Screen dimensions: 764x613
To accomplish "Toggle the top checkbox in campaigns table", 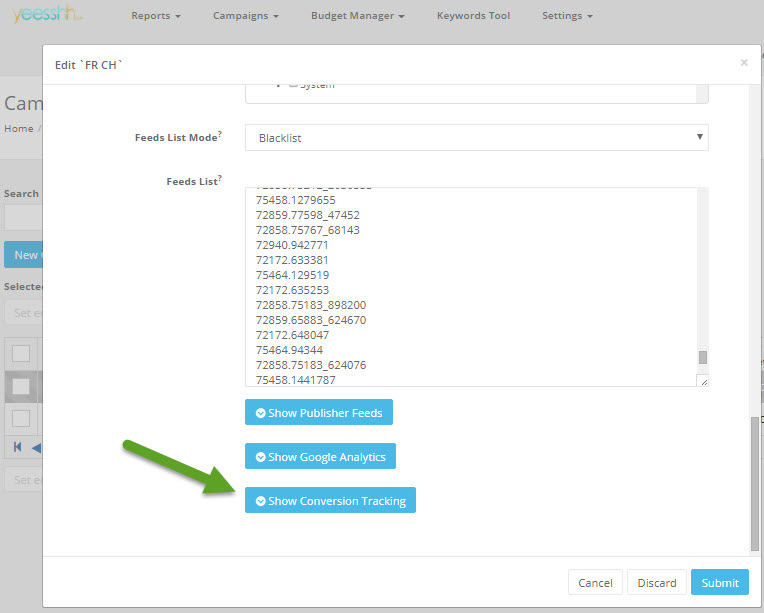I will (x=21, y=353).
